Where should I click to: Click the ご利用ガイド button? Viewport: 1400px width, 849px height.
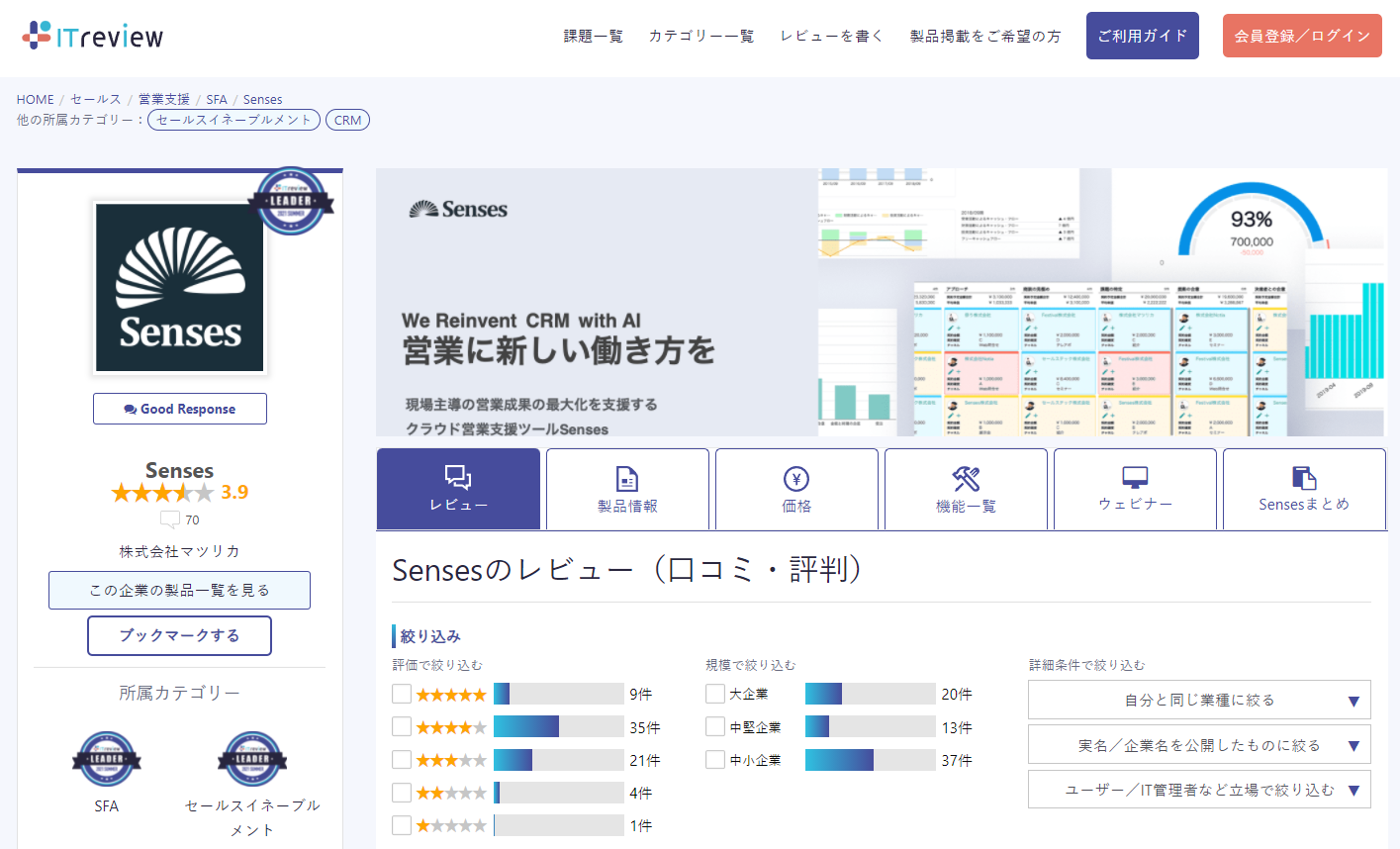coord(1143,36)
